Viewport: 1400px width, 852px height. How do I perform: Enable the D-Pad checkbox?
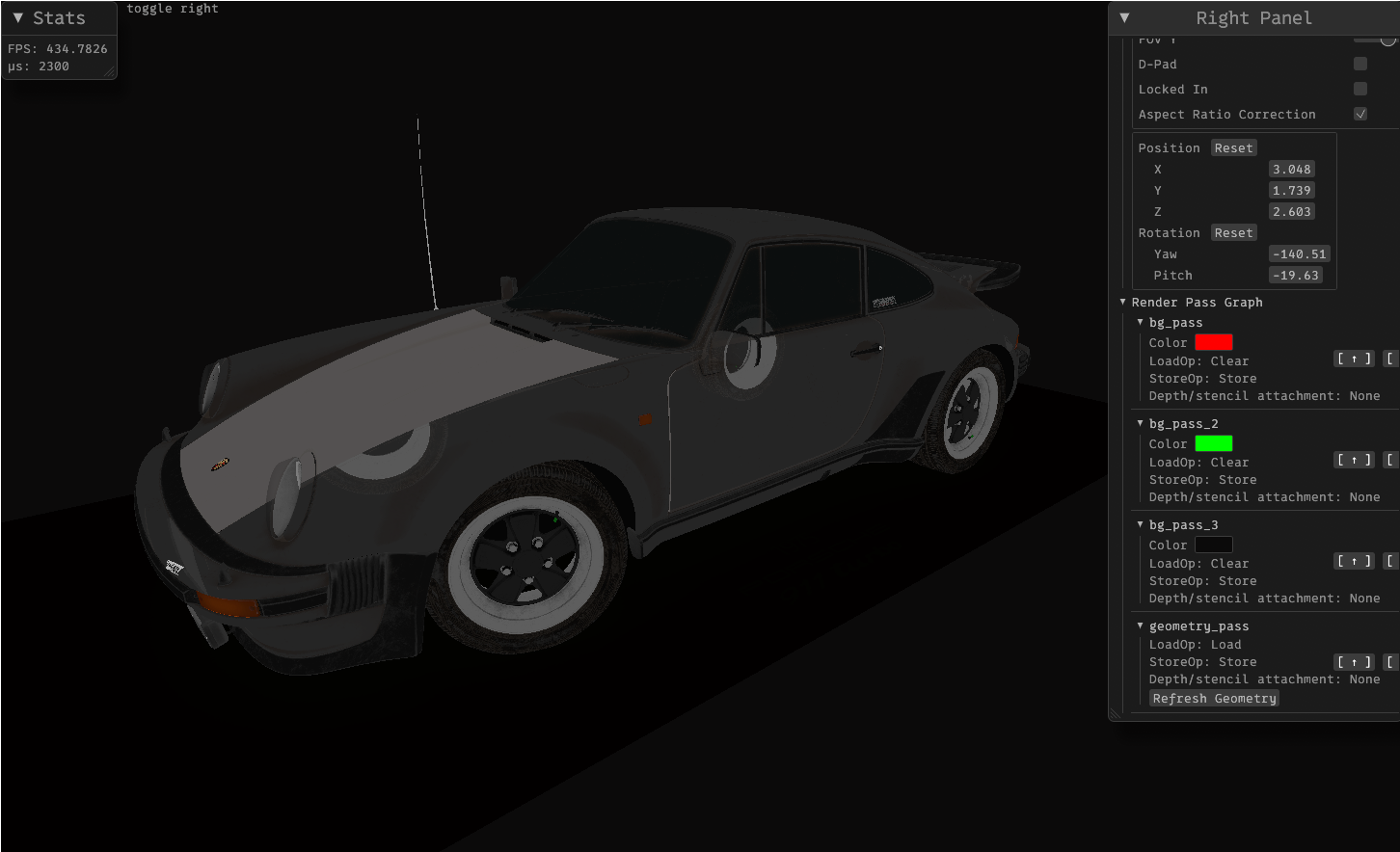click(1360, 64)
